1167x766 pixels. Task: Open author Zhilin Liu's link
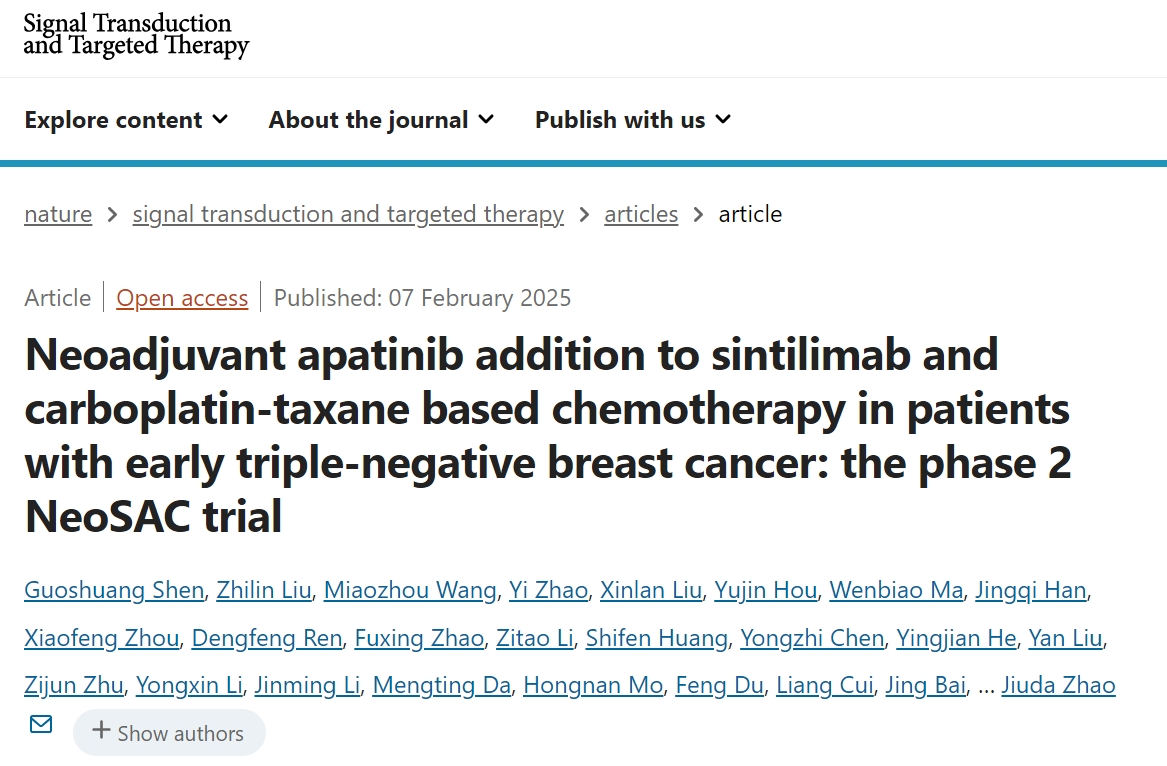[x=264, y=590]
